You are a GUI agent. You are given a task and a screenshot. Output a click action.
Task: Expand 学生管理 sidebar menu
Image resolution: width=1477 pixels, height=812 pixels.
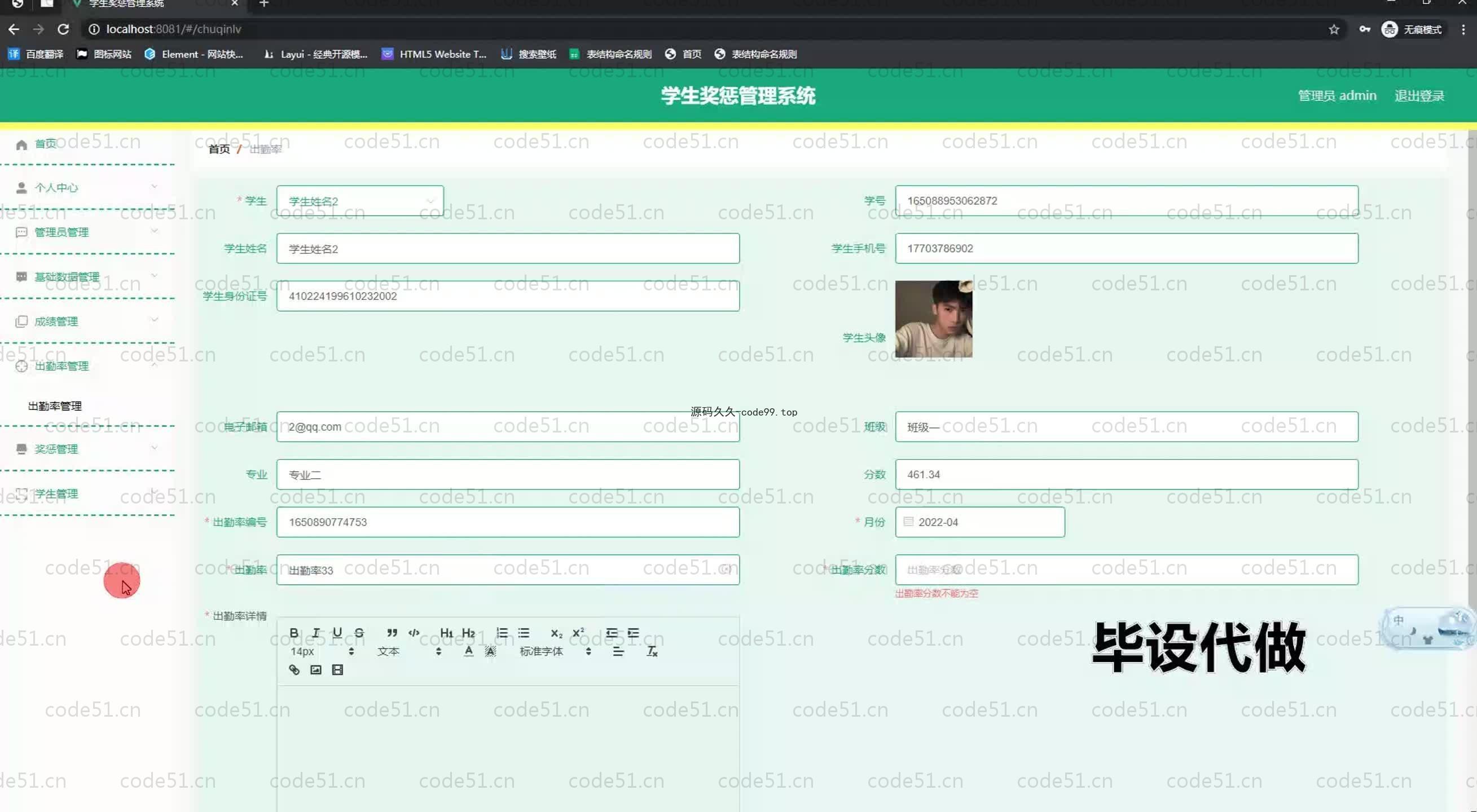click(87, 493)
